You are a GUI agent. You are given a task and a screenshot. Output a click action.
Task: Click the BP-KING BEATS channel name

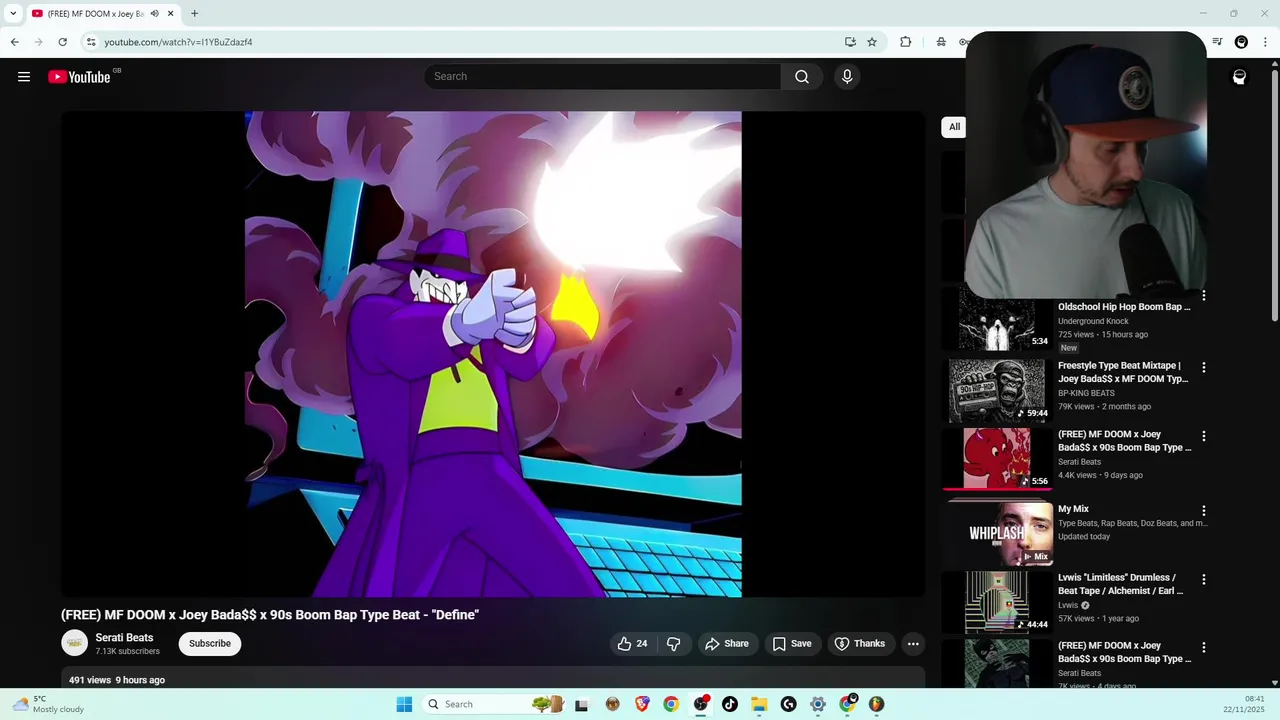click(1086, 393)
